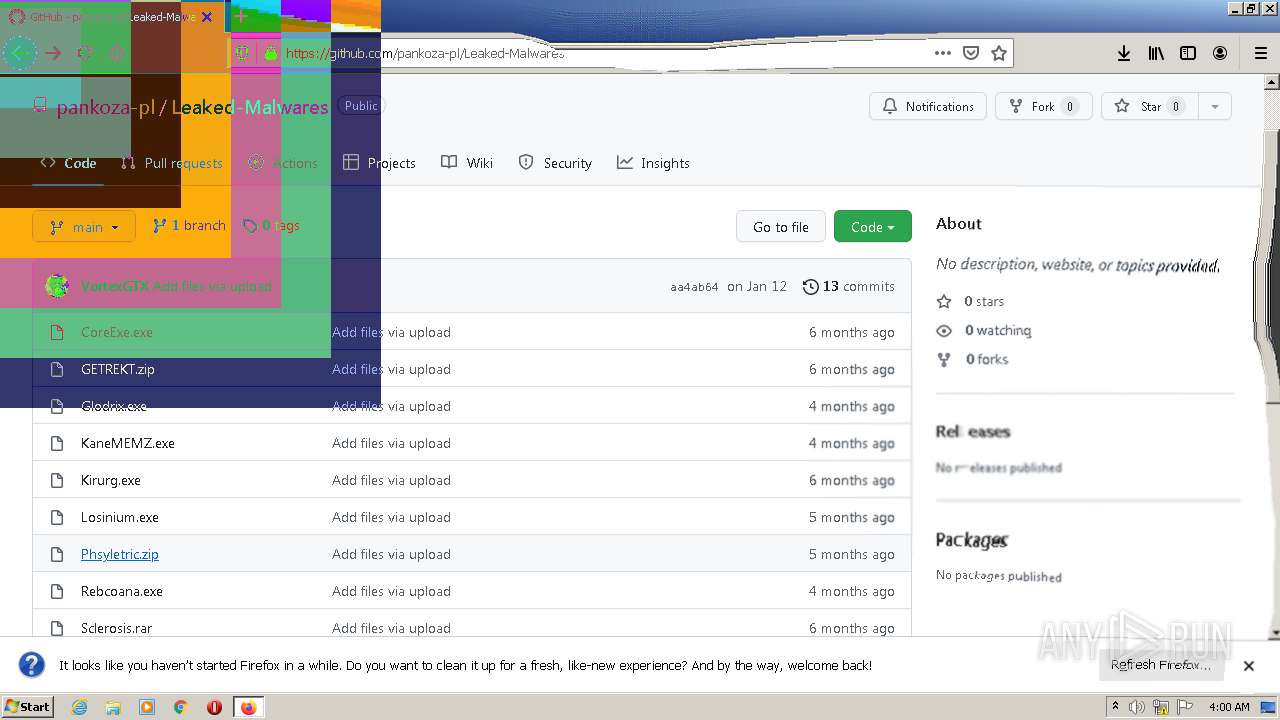Expand the green Code dropdown

click(x=872, y=226)
